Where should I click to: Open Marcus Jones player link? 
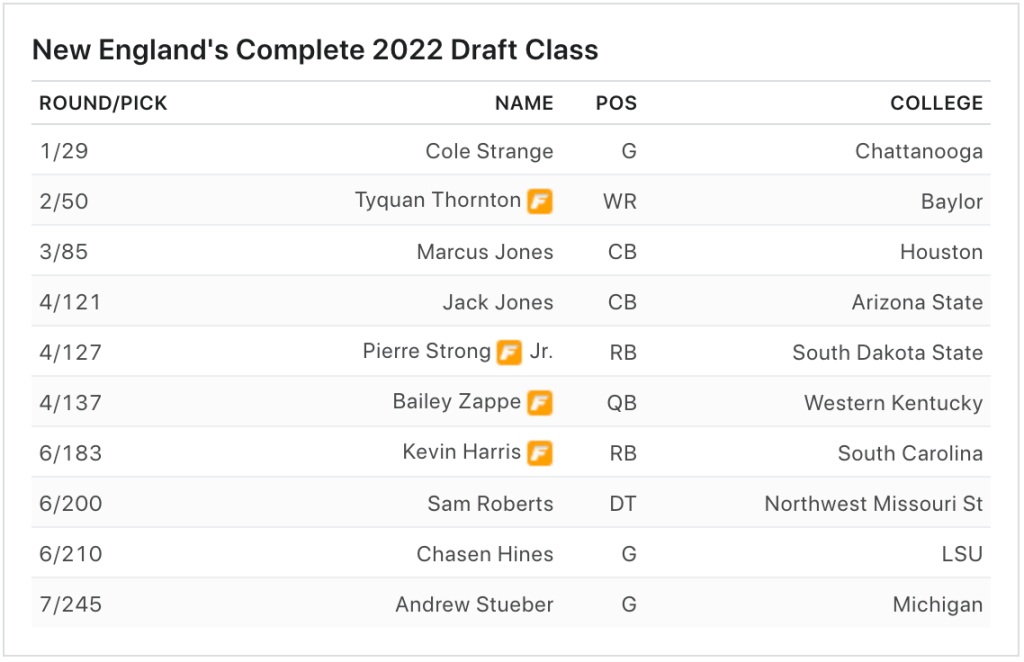[x=484, y=252]
